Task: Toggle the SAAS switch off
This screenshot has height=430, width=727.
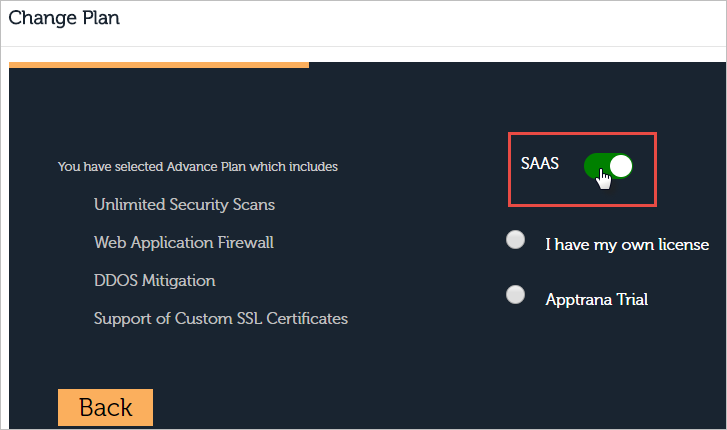Action: pos(608,166)
